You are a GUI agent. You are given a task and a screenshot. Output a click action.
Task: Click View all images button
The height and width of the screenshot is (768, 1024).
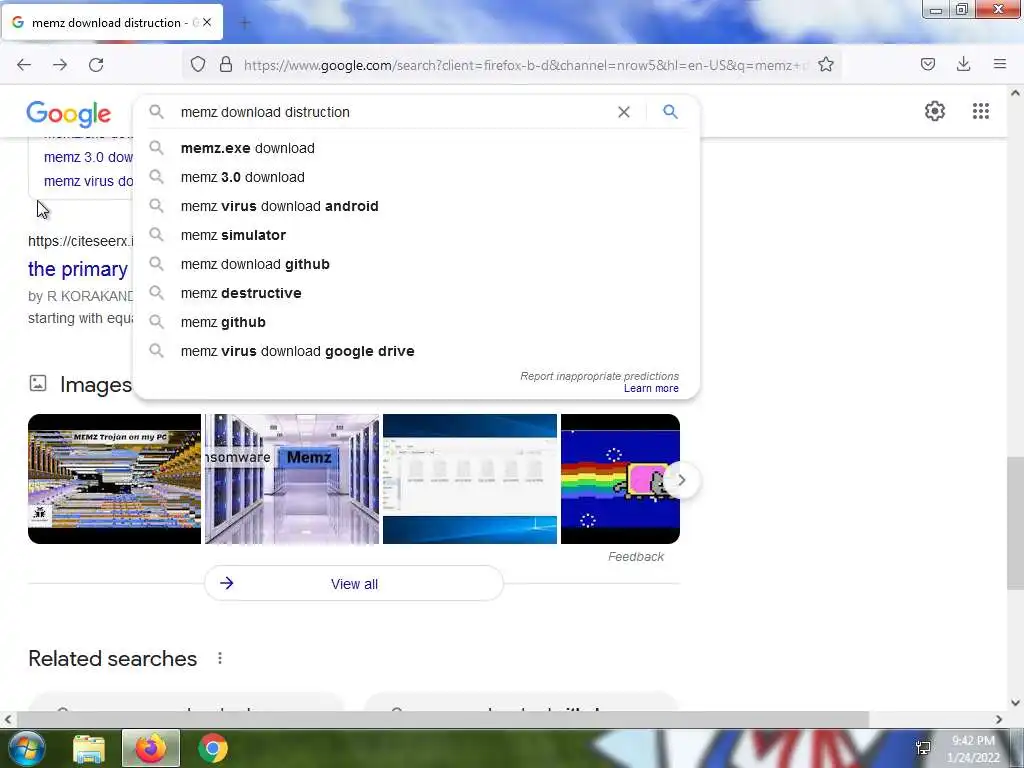(x=354, y=584)
